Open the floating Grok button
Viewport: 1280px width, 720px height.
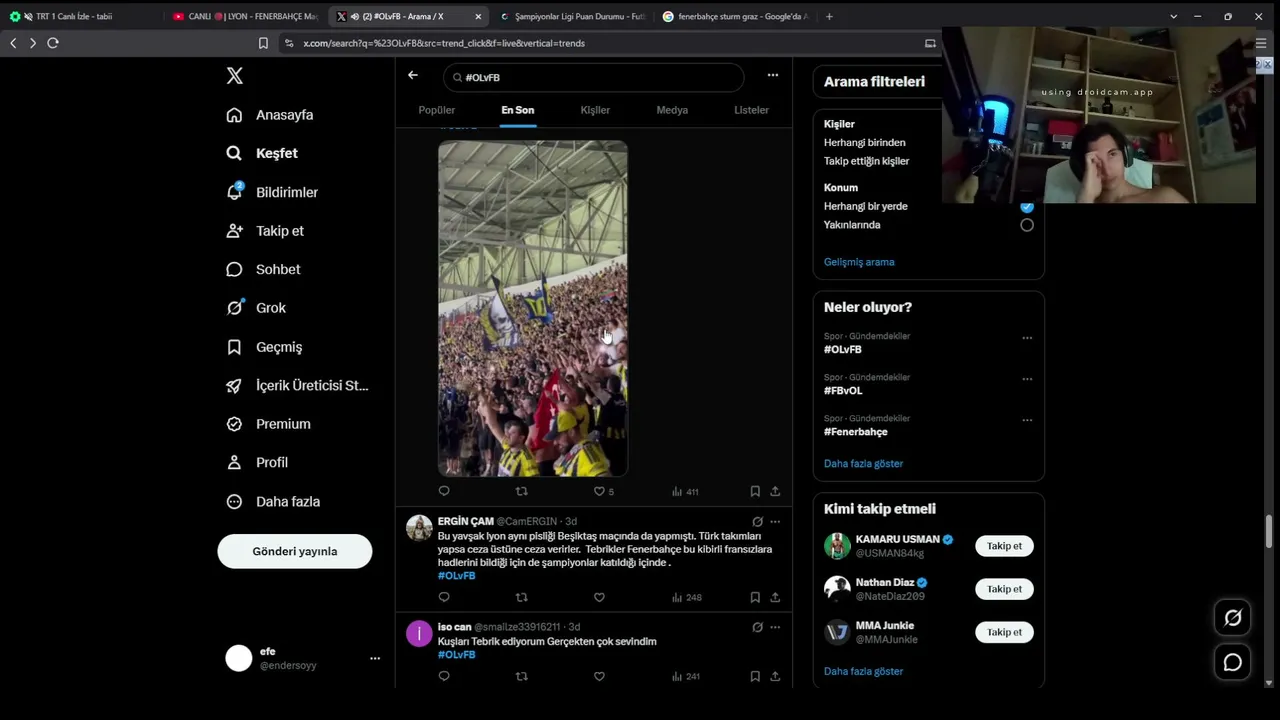[x=1233, y=618]
